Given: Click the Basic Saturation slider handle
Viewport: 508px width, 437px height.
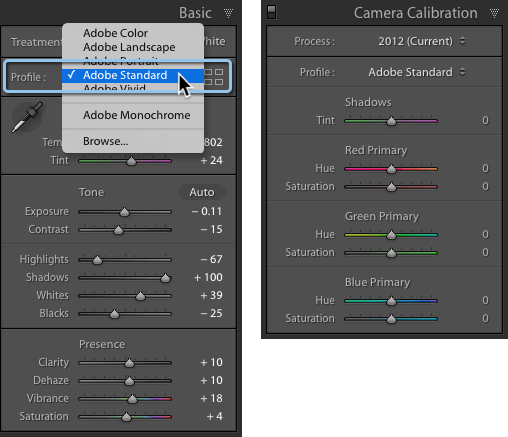Looking at the screenshot, I should (126, 417).
